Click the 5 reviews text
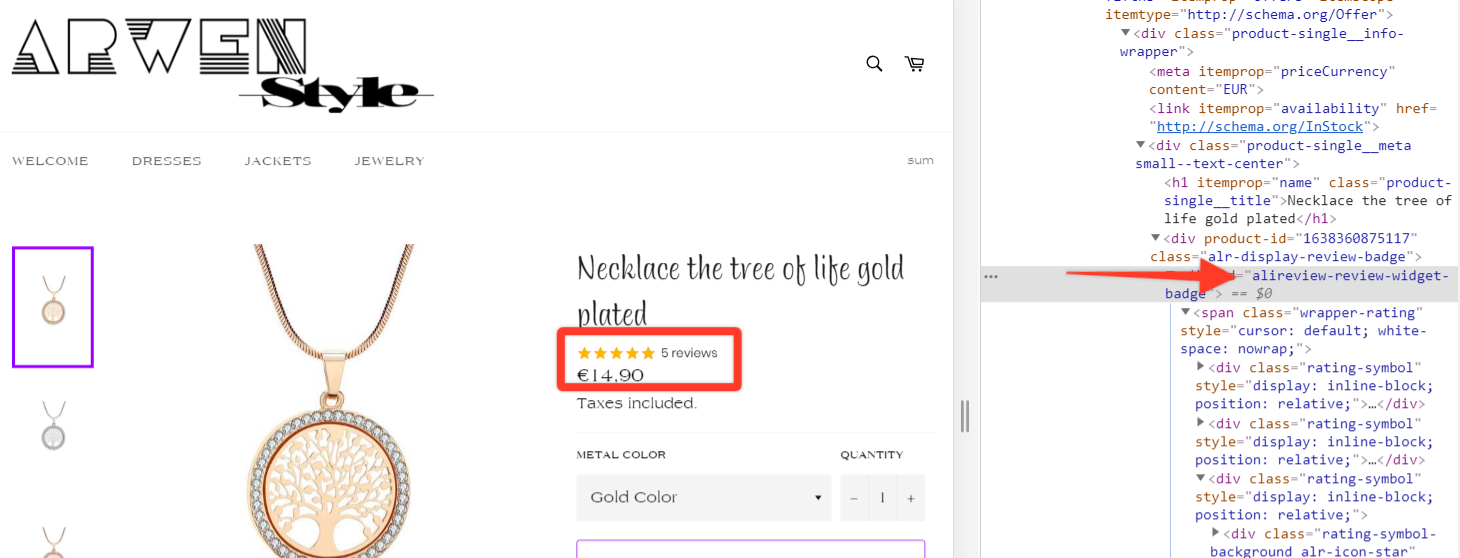The width and height of the screenshot is (1460, 558). [689, 353]
